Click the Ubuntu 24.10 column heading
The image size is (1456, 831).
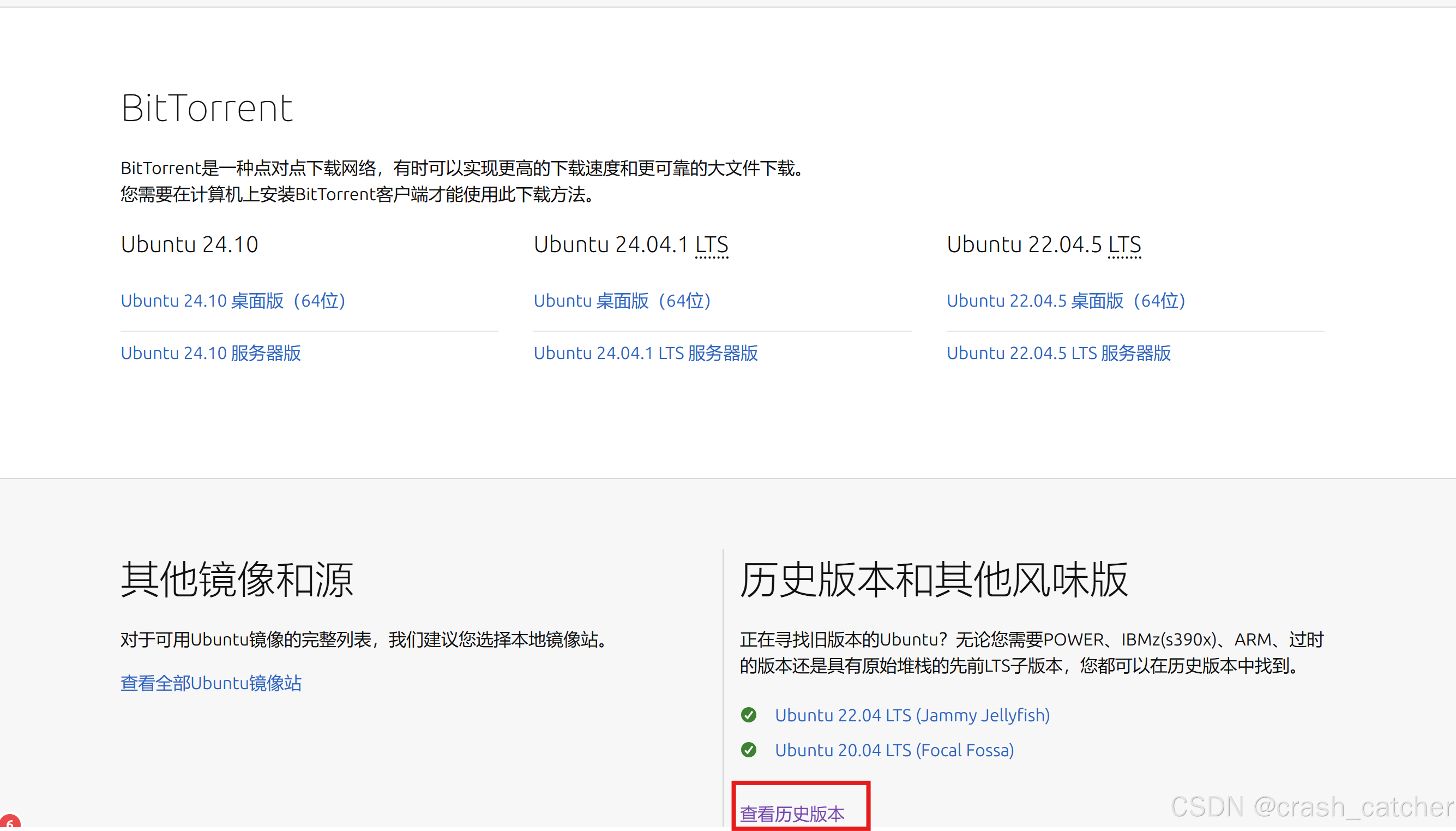click(189, 244)
